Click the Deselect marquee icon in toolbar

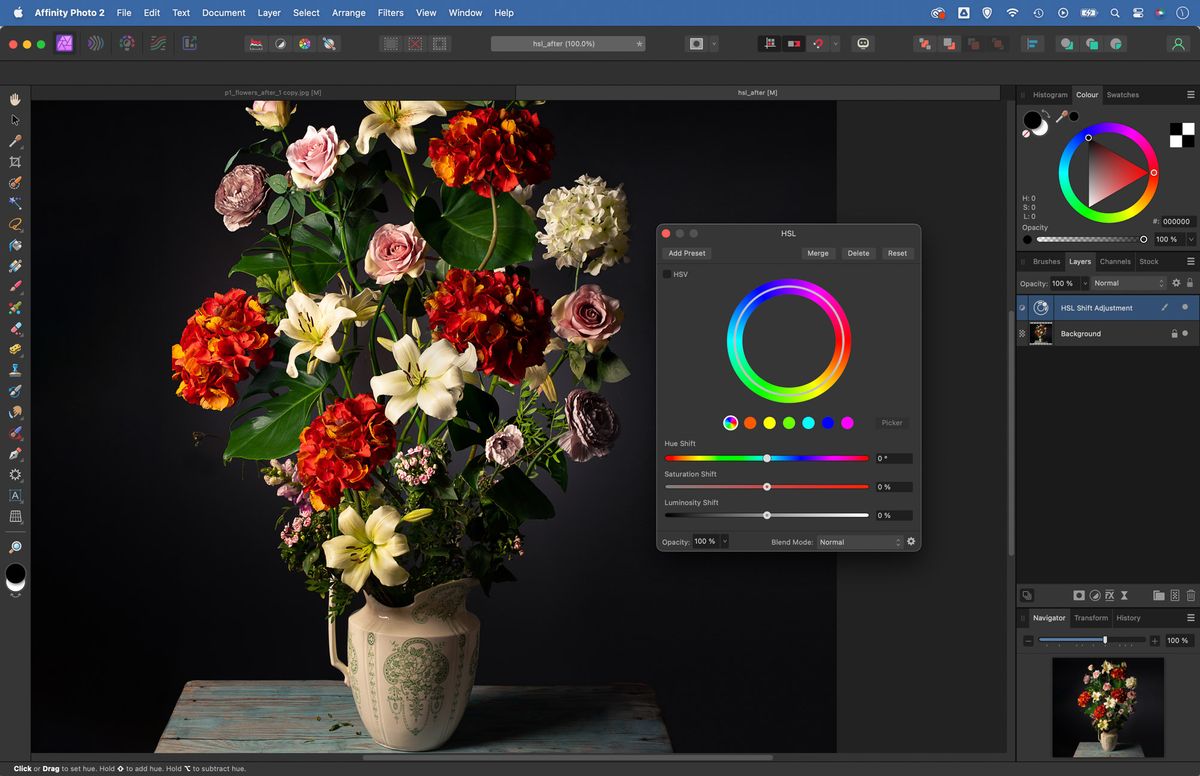tap(414, 43)
